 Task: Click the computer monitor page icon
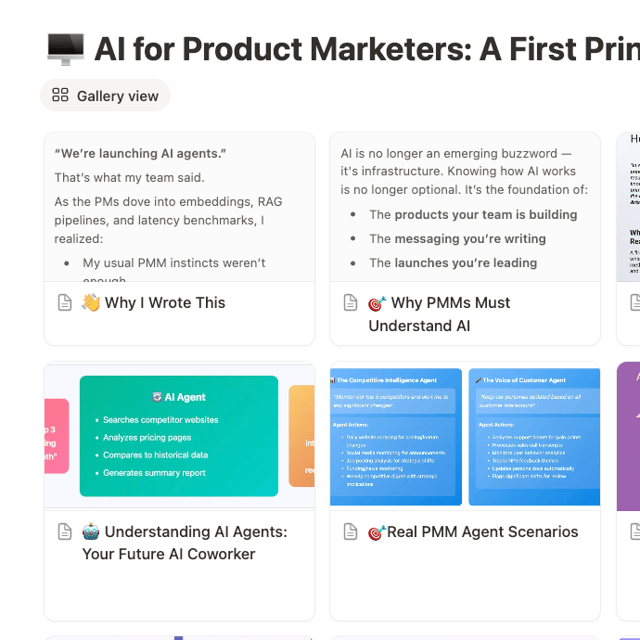pos(66,49)
